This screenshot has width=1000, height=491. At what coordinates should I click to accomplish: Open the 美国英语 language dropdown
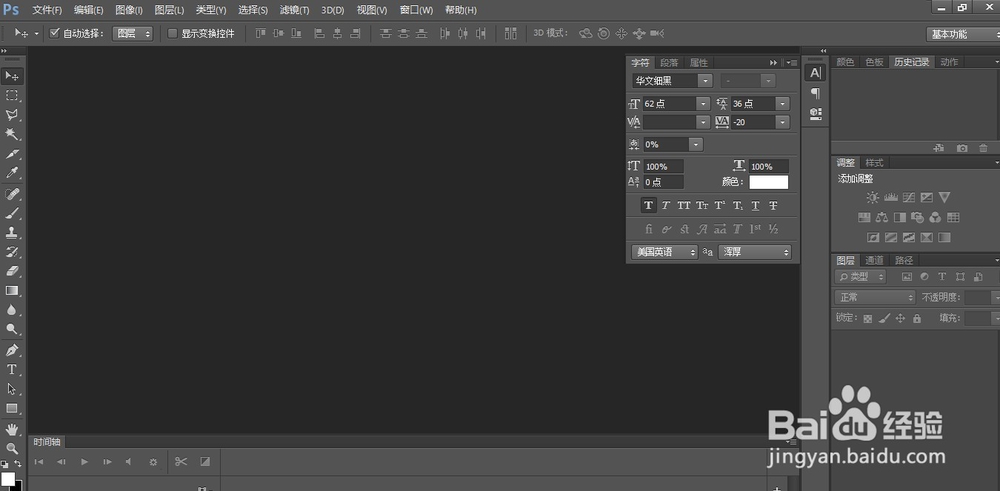click(x=665, y=252)
